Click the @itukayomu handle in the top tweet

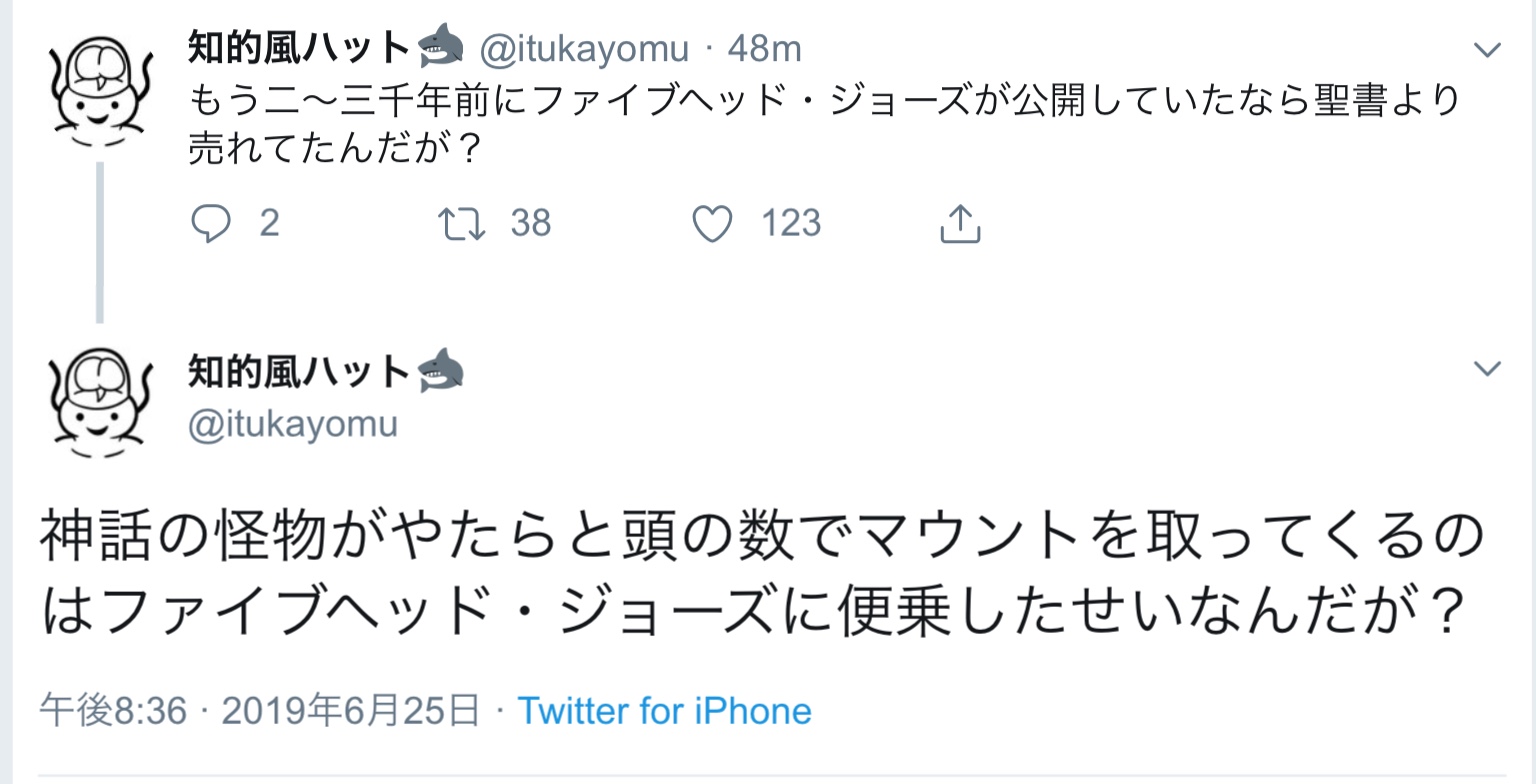[x=584, y=48]
